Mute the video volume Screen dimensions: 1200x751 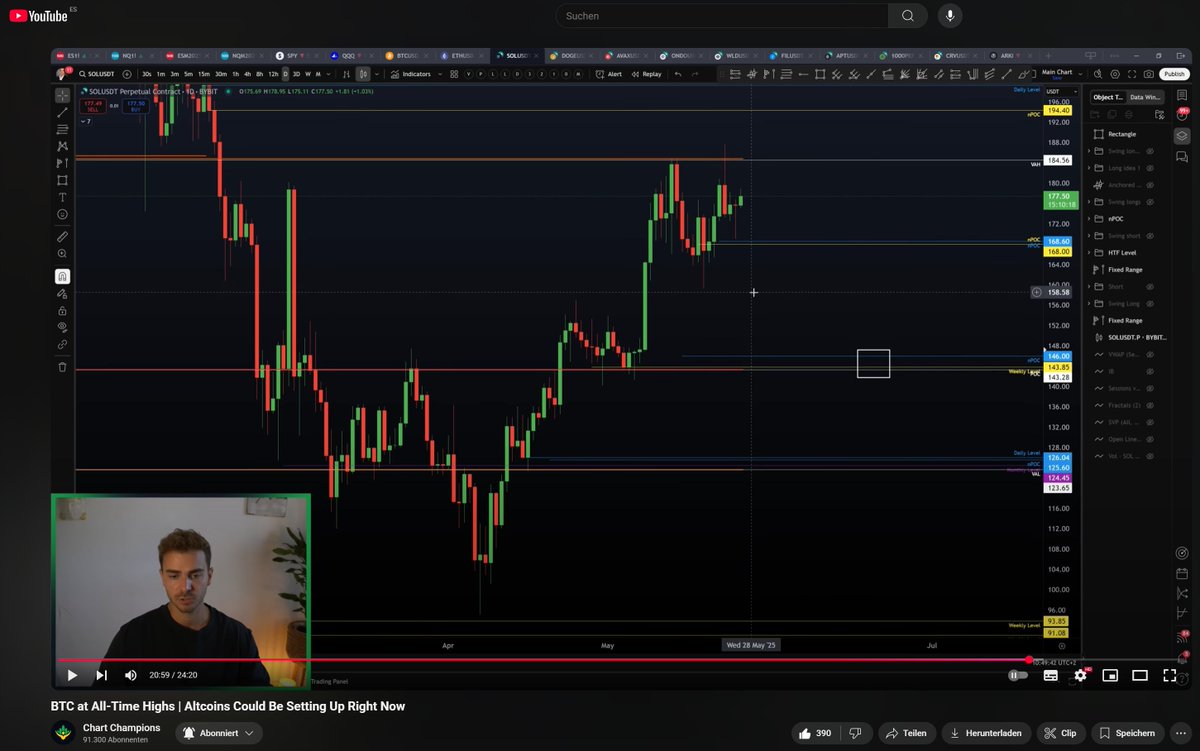(x=131, y=675)
